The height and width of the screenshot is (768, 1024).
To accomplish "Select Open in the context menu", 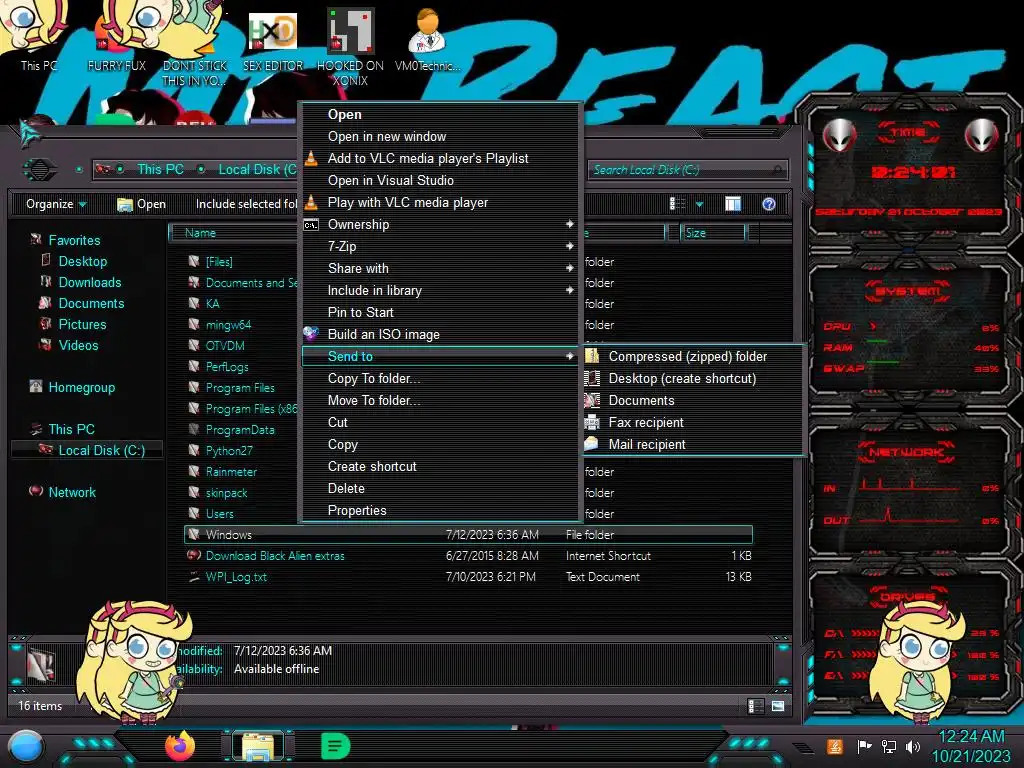I will [x=441, y=114].
